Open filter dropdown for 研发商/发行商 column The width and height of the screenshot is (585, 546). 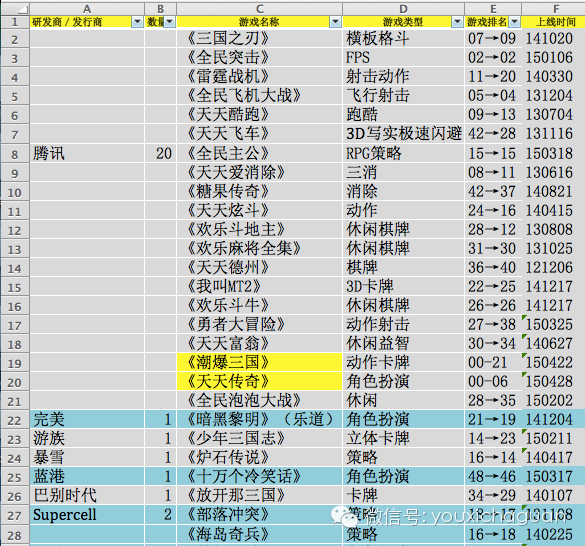click(137, 22)
